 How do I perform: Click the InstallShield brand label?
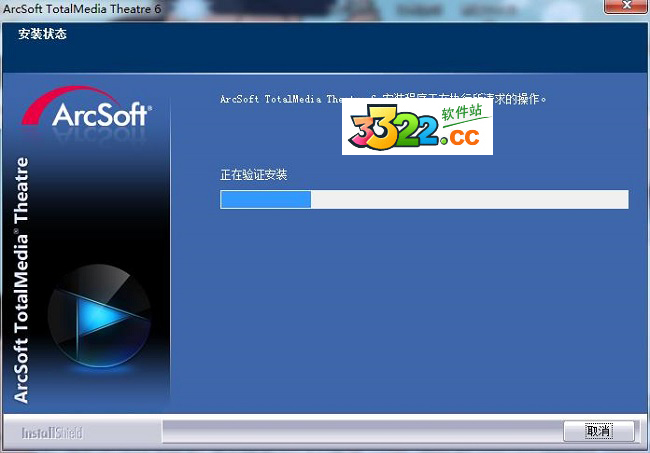[52, 433]
